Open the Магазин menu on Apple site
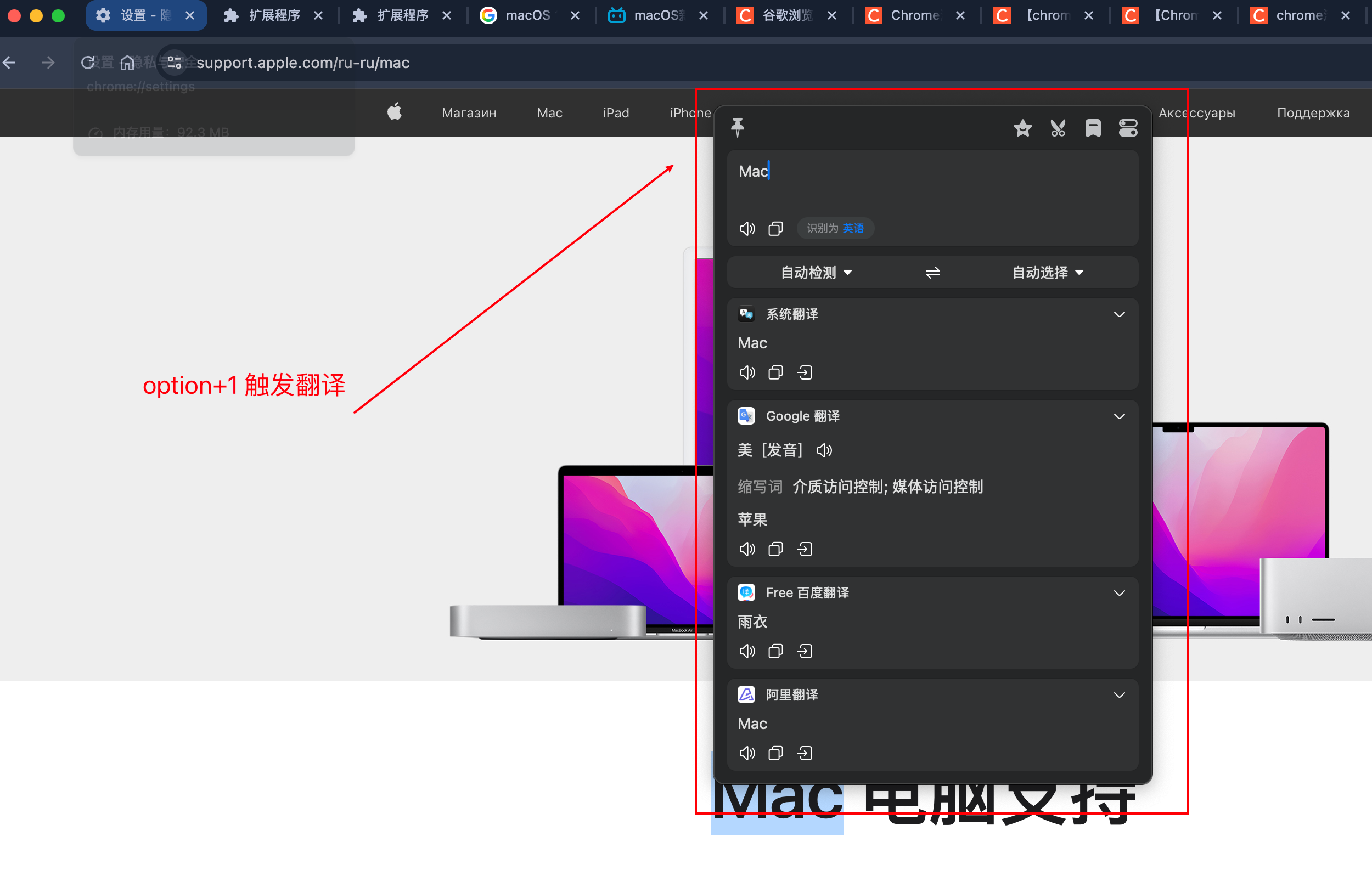The width and height of the screenshot is (1372, 870). pos(469,113)
